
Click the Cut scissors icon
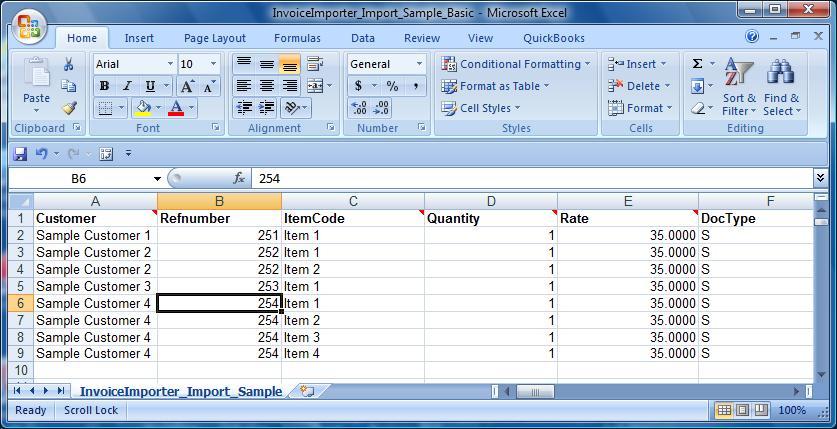pos(68,65)
